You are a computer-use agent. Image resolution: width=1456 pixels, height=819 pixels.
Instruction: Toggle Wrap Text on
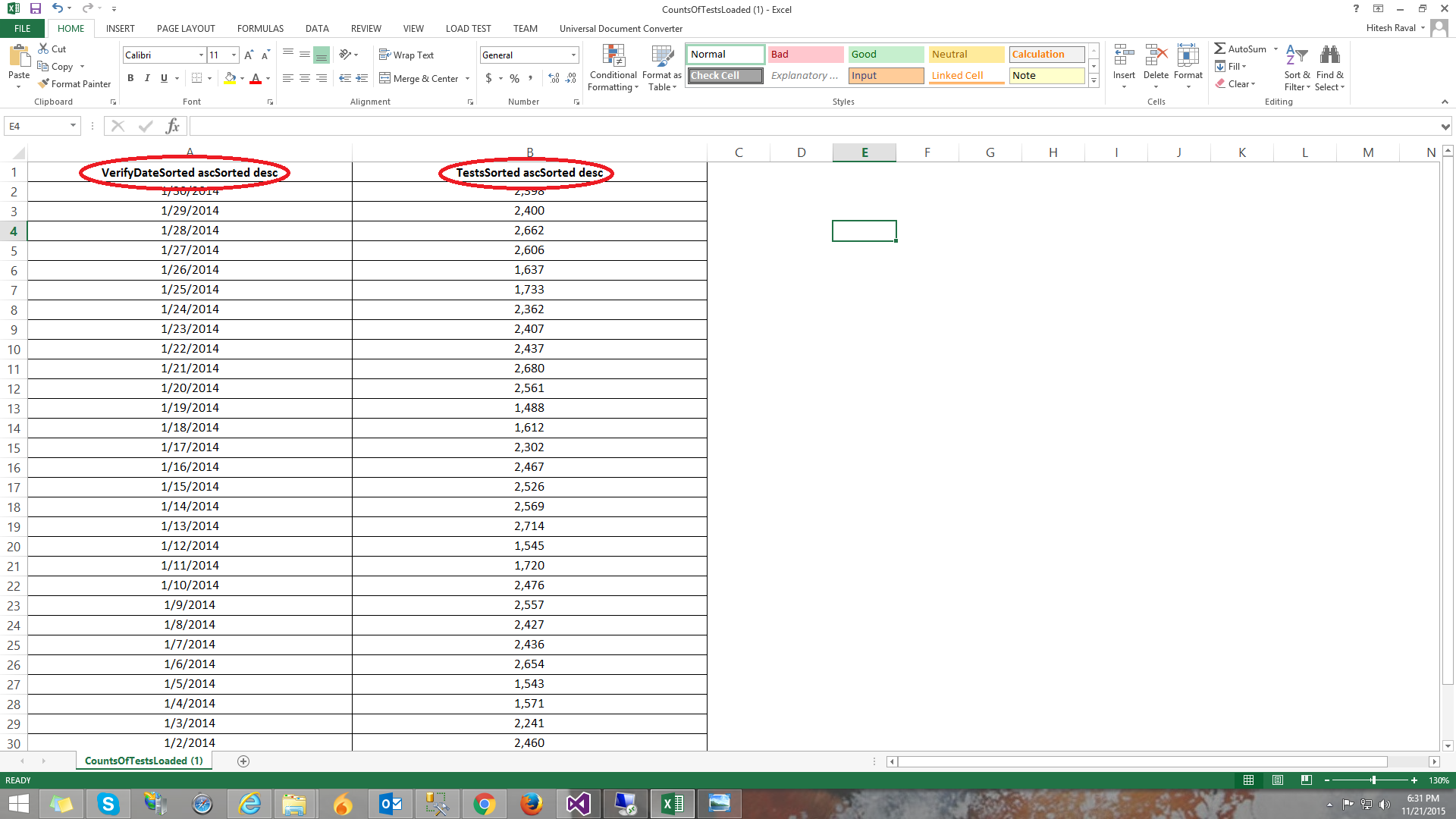(406, 55)
